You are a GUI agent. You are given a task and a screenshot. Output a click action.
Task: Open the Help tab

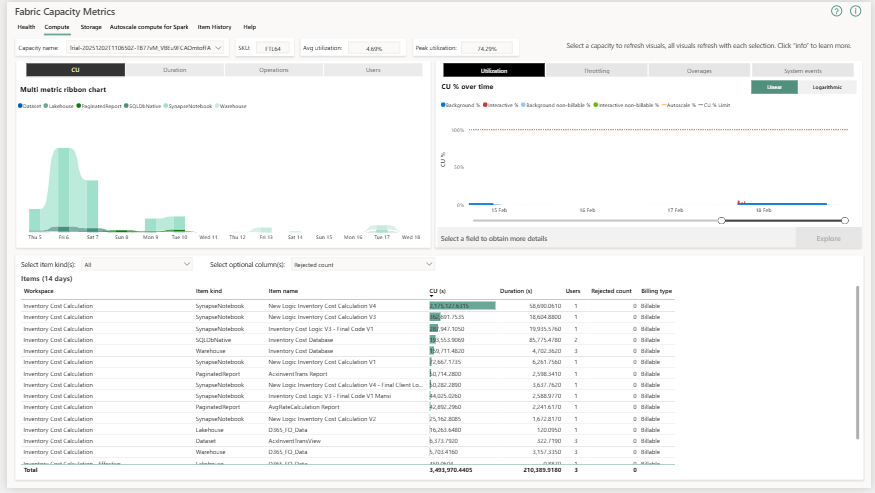click(x=249, y=27)
